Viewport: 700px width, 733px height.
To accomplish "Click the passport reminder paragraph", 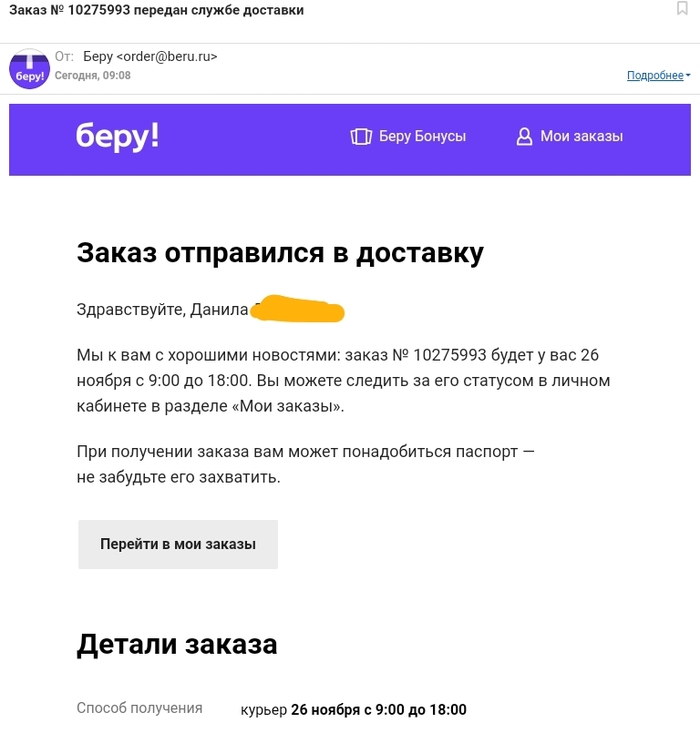I will click(305, 464).
